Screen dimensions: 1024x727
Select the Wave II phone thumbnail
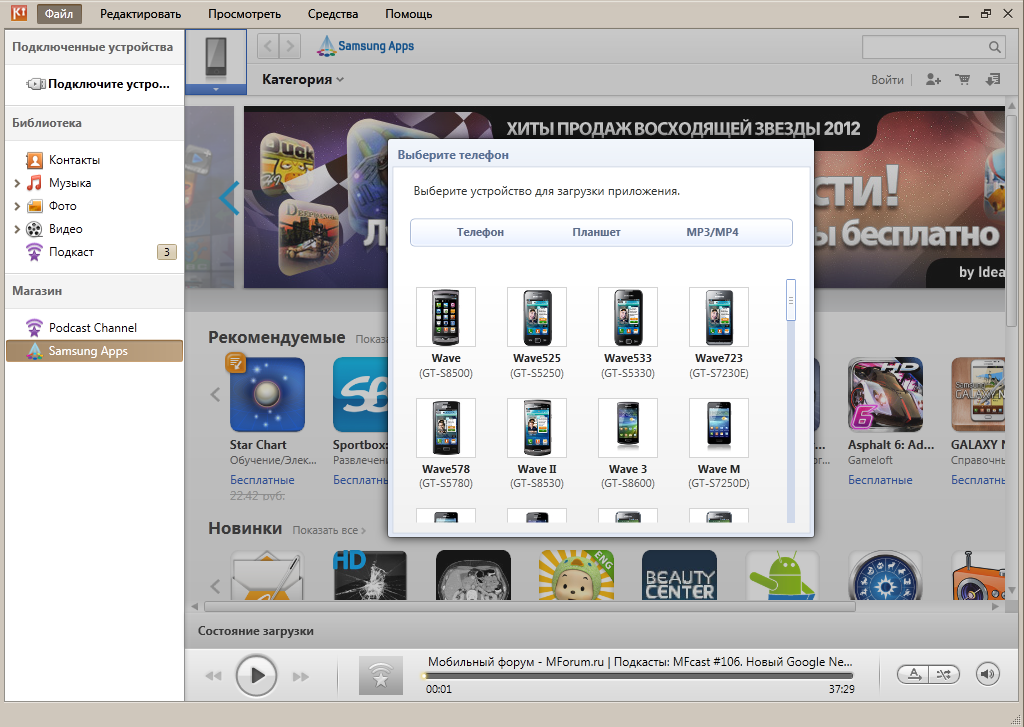pyautogui.click(x=537, y=428)
